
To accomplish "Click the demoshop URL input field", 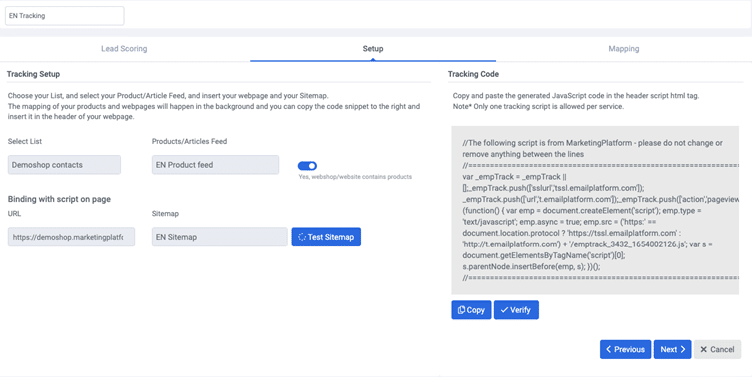I will tap(71, 237).
